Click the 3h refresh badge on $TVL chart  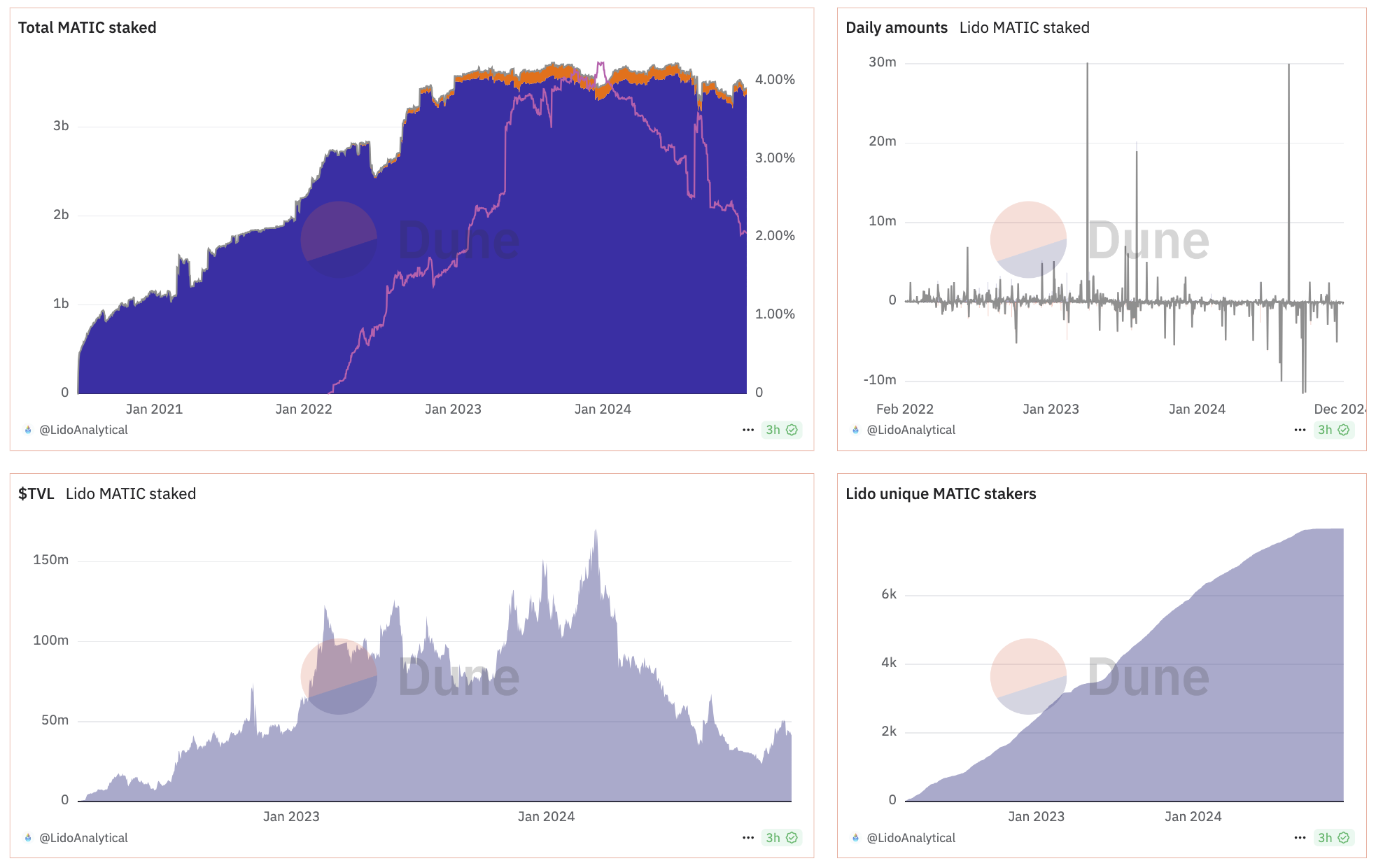pos(782,837)
